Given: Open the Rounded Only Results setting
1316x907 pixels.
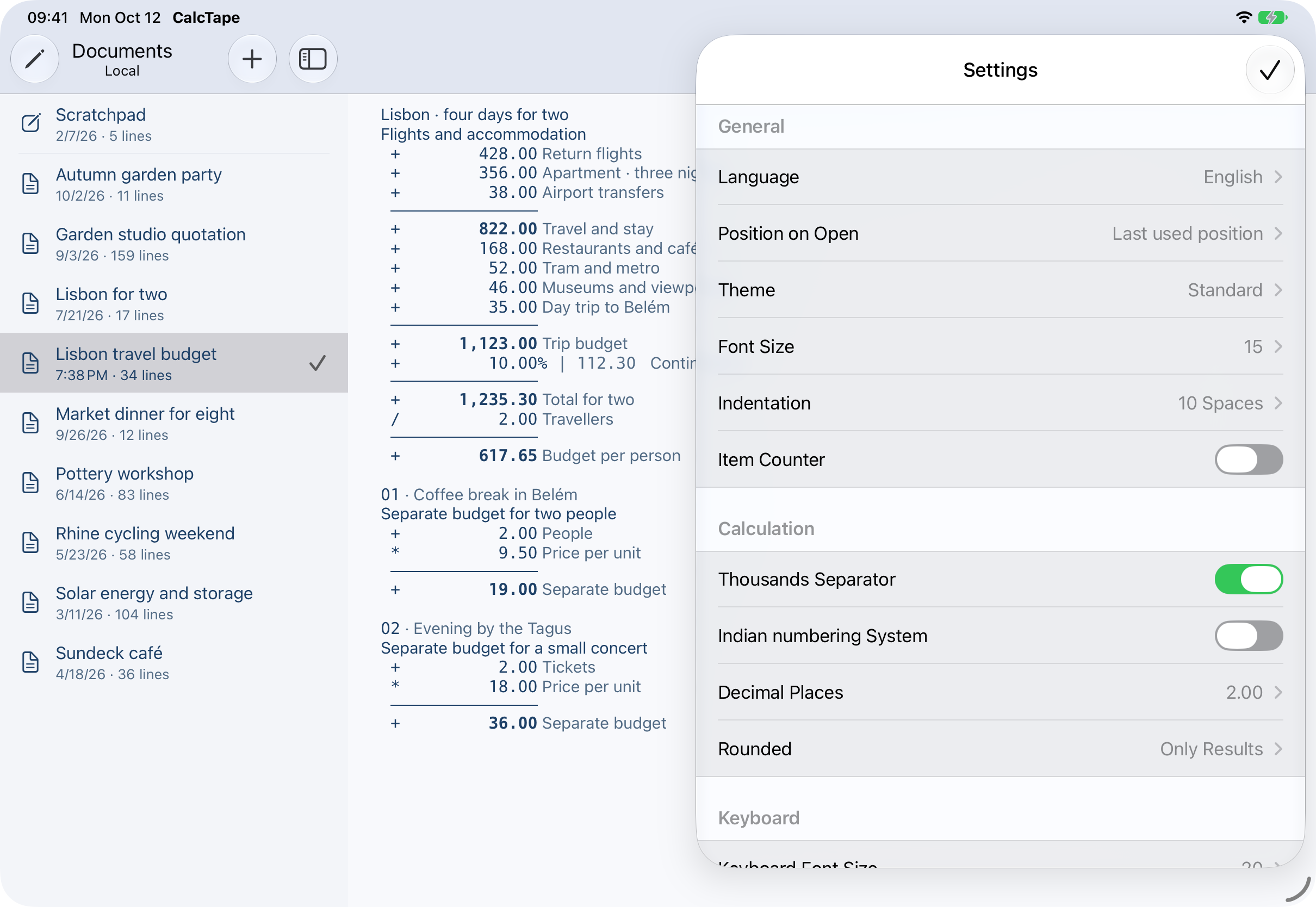Looking at the screenshot, I should pyautogui.click(x=1000, y=749).
